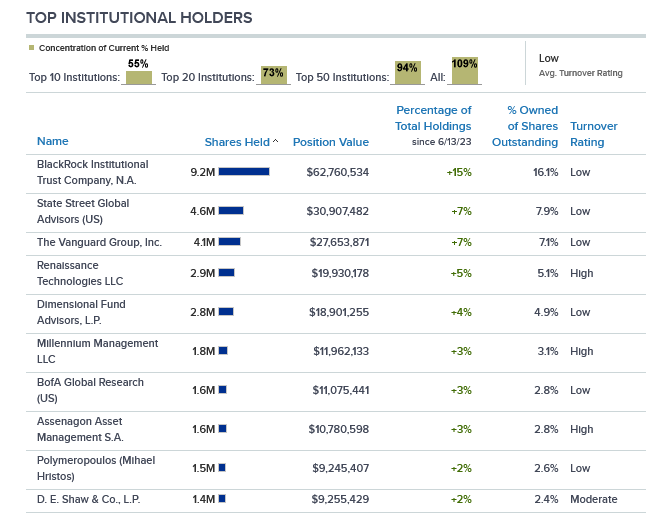Click the $27,653,871 position value
The image size is (666, 527).
click(x=339, y=242)
